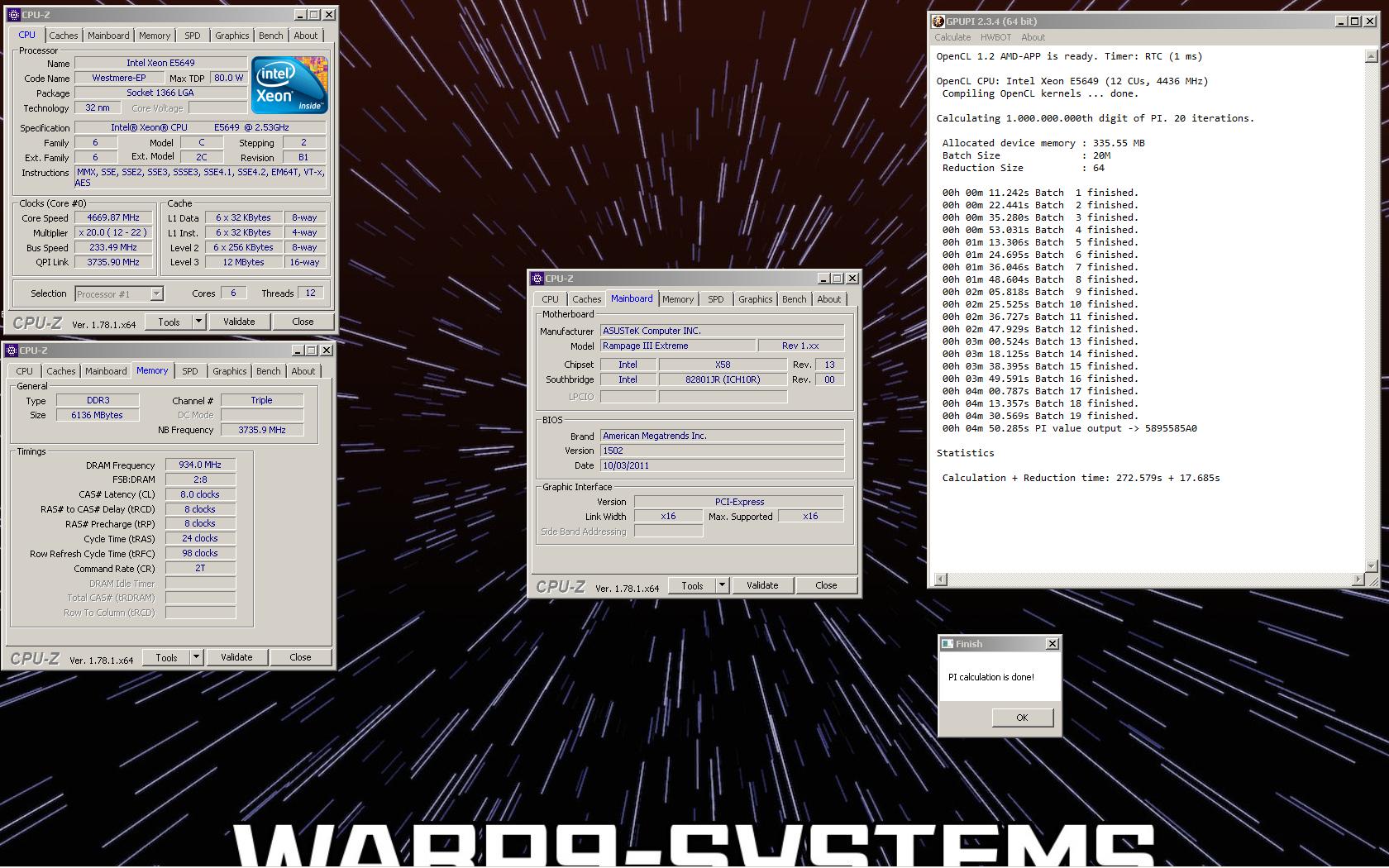Click the GPUPI title bar icon
Viewport: 1389px width, 868px height.
click(938, 21)
